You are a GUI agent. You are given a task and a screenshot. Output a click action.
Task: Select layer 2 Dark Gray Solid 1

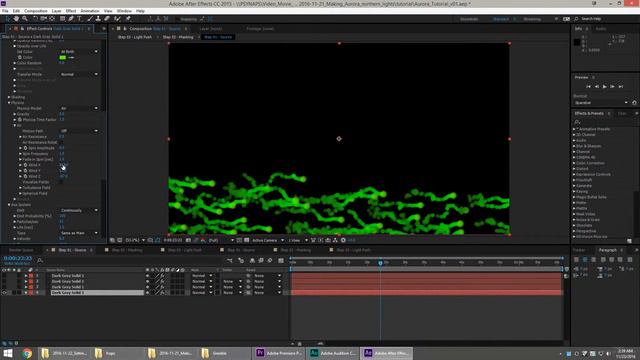(68, 281)
